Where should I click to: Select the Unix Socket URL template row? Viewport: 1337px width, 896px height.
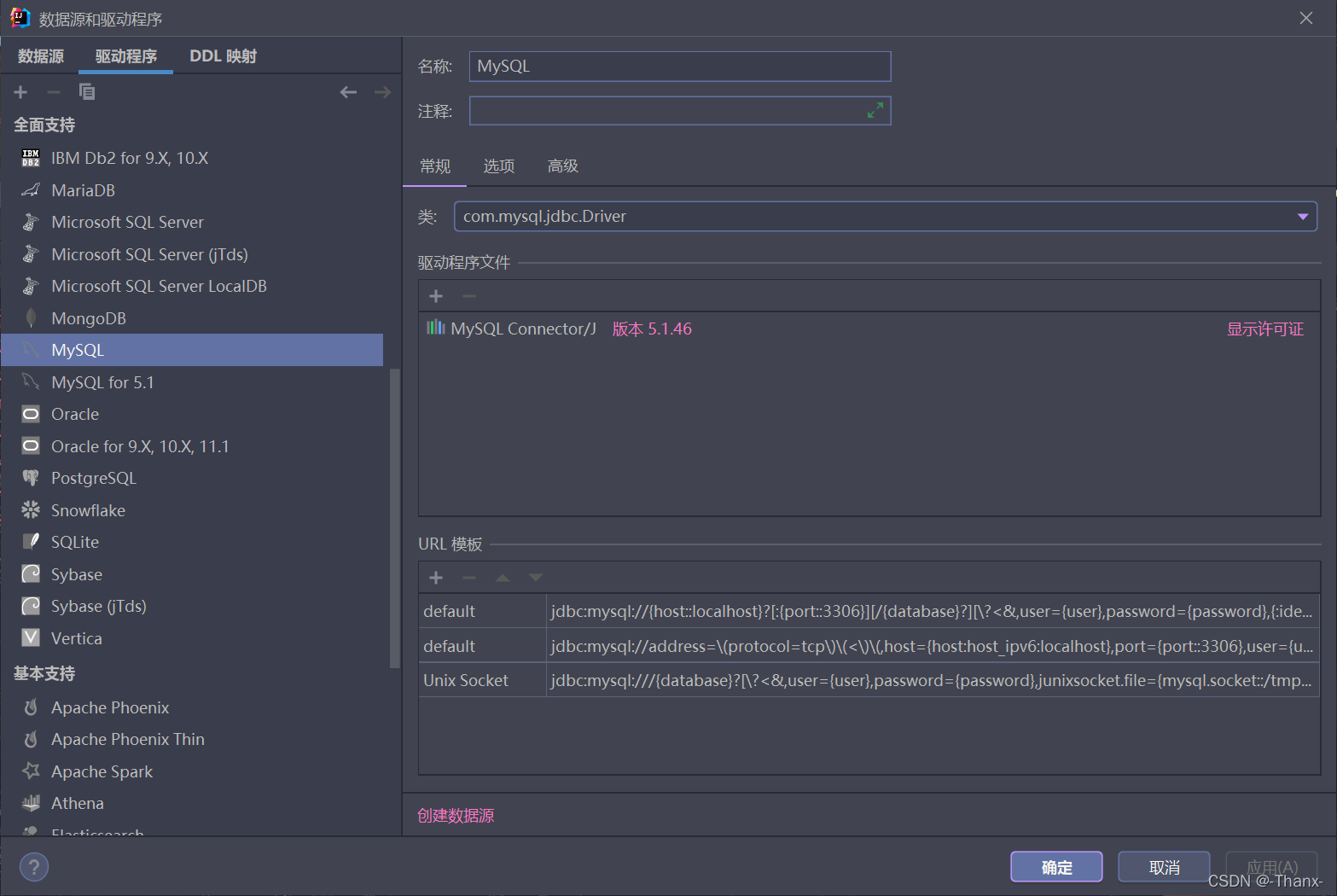(x=869, y=680)
